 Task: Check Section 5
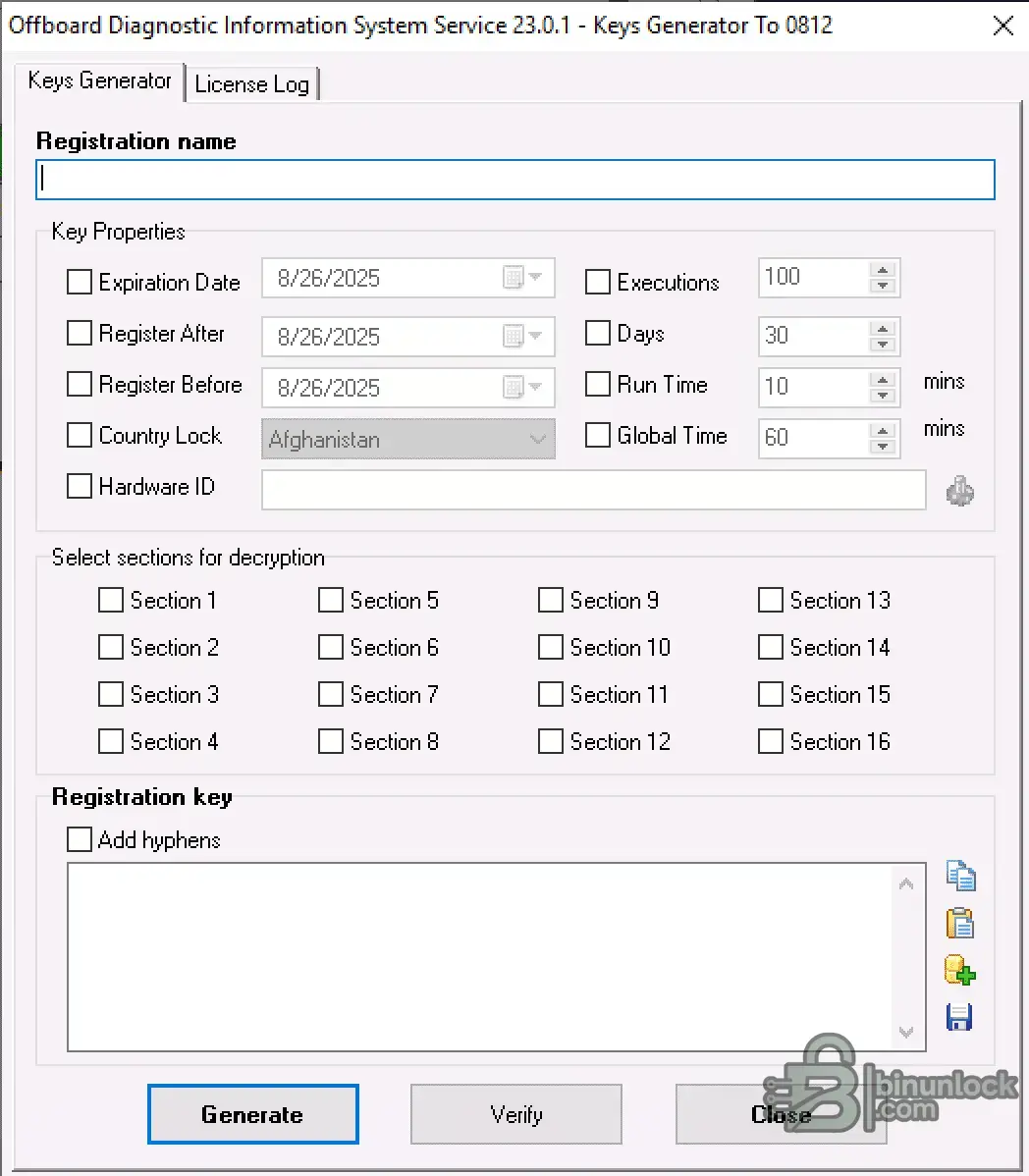(331, 600)
